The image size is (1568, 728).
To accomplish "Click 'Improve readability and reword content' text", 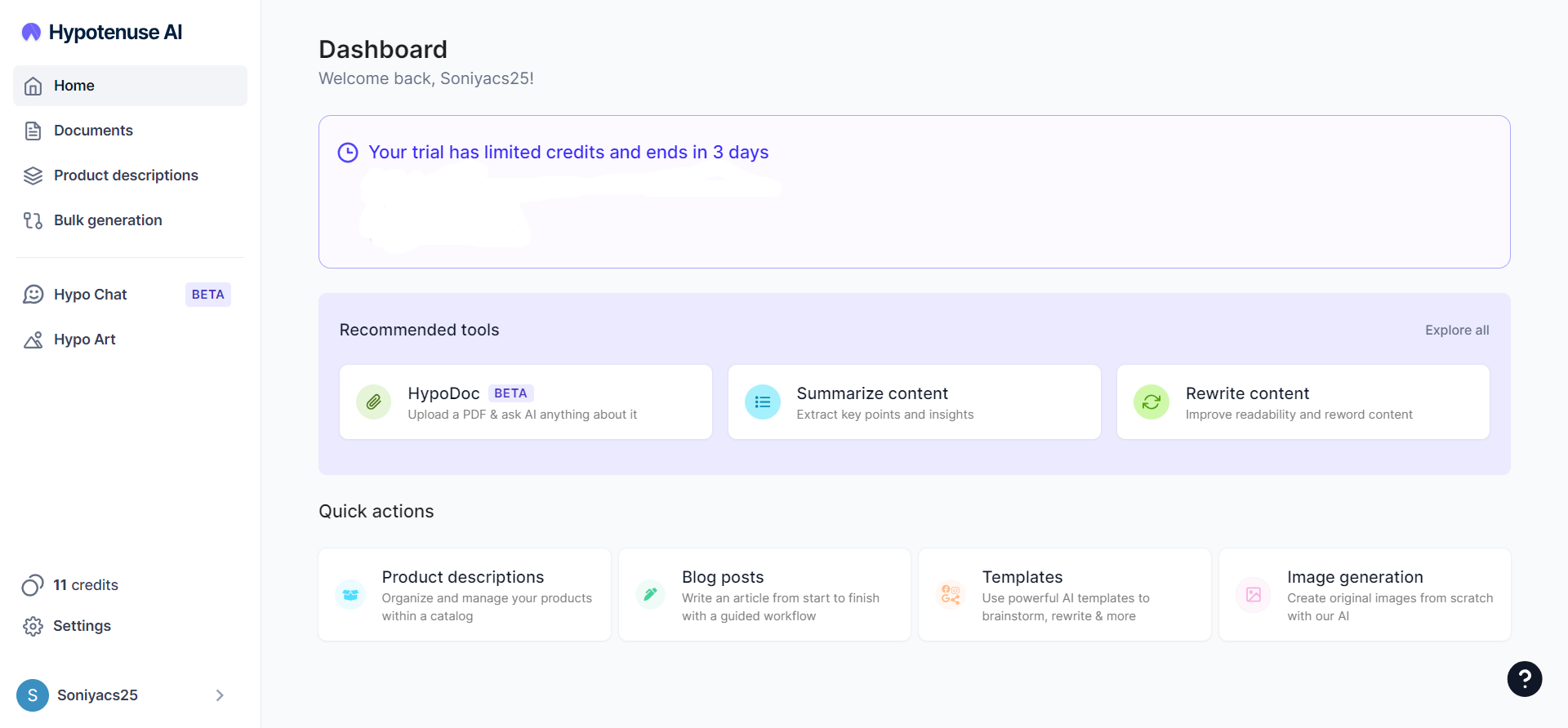I will point(1298,415).
